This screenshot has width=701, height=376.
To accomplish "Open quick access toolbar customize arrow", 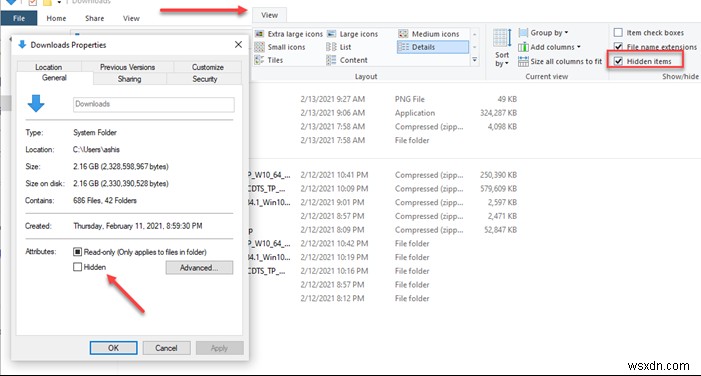I will [59, 3].
